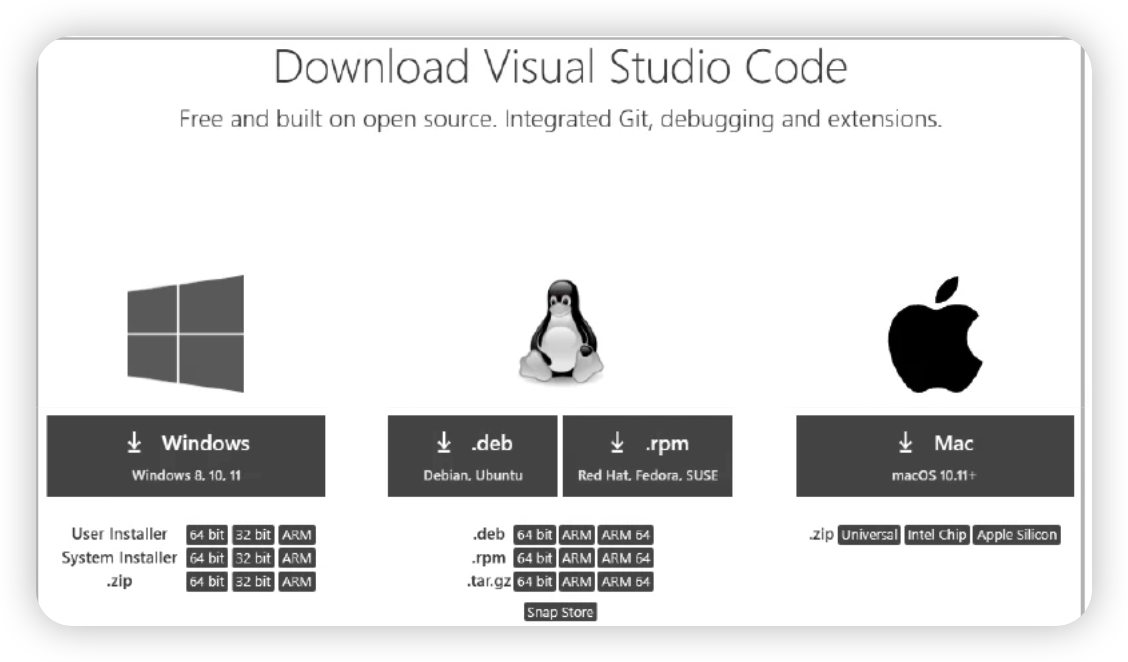Download the Mac build via big button
This screenshot has height=662, width=1128.
(935, 455)
